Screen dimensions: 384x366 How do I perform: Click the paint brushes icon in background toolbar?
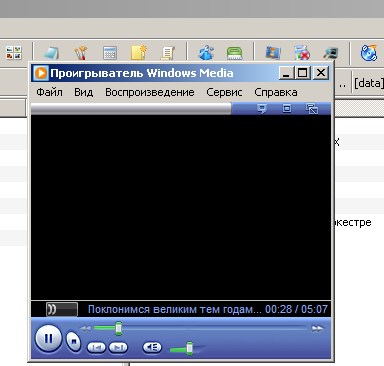(x=80, y=53)
